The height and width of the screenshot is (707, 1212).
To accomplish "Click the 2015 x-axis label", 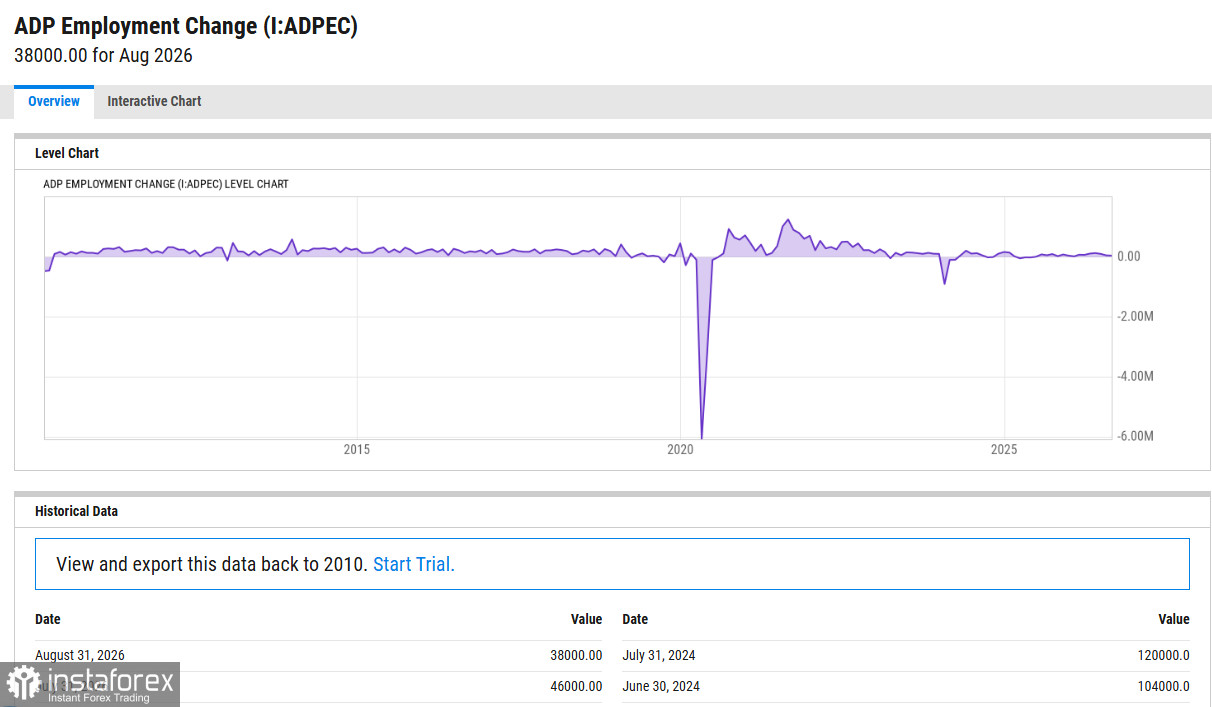I will click(356, 450).
